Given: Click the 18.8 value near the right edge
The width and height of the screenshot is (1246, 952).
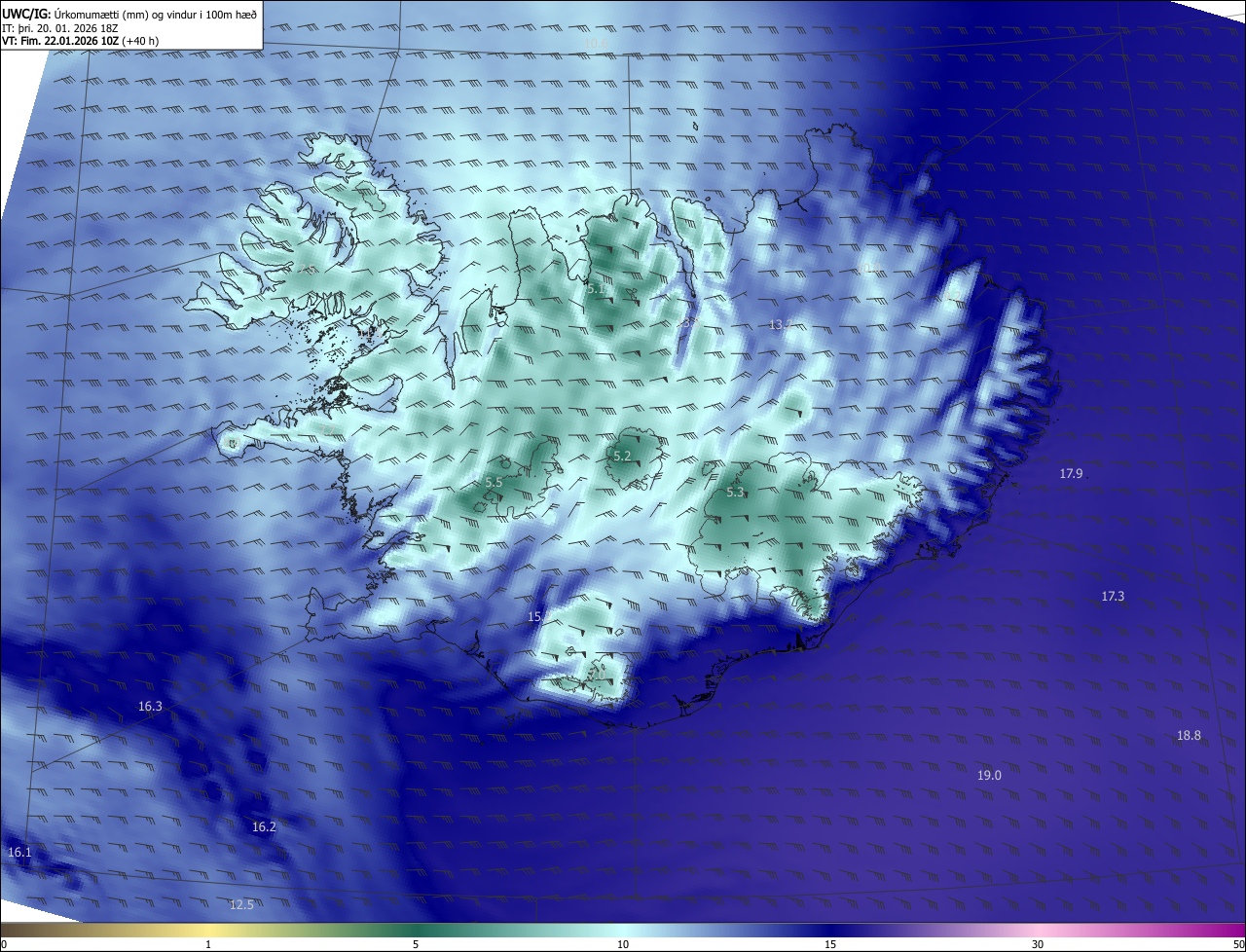Looking at the screenshot, I should [1189, 735].
